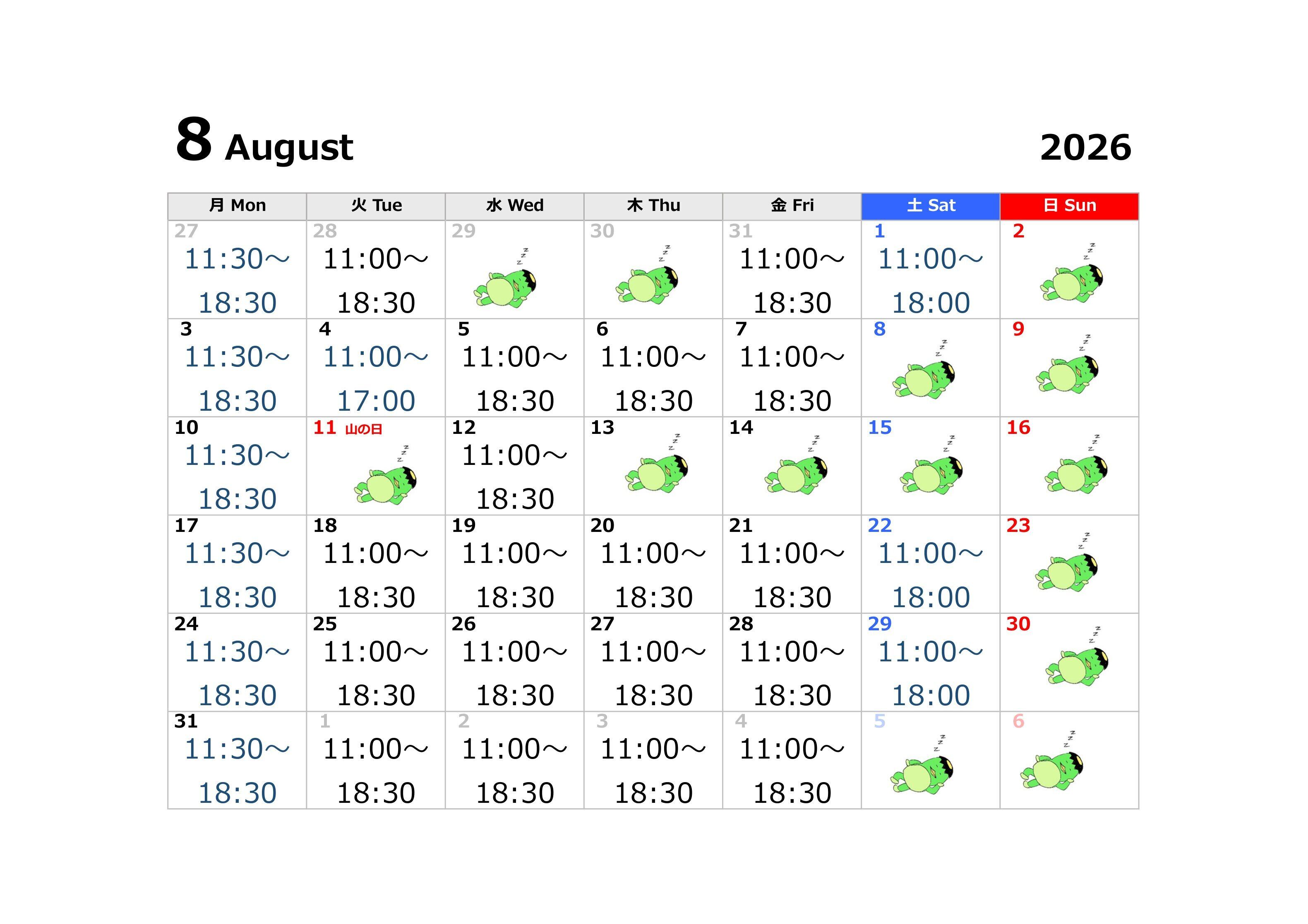Viewport: 1308px width, 924px height.
Task: Select the August 19 date cell
Action: (514, 564)
